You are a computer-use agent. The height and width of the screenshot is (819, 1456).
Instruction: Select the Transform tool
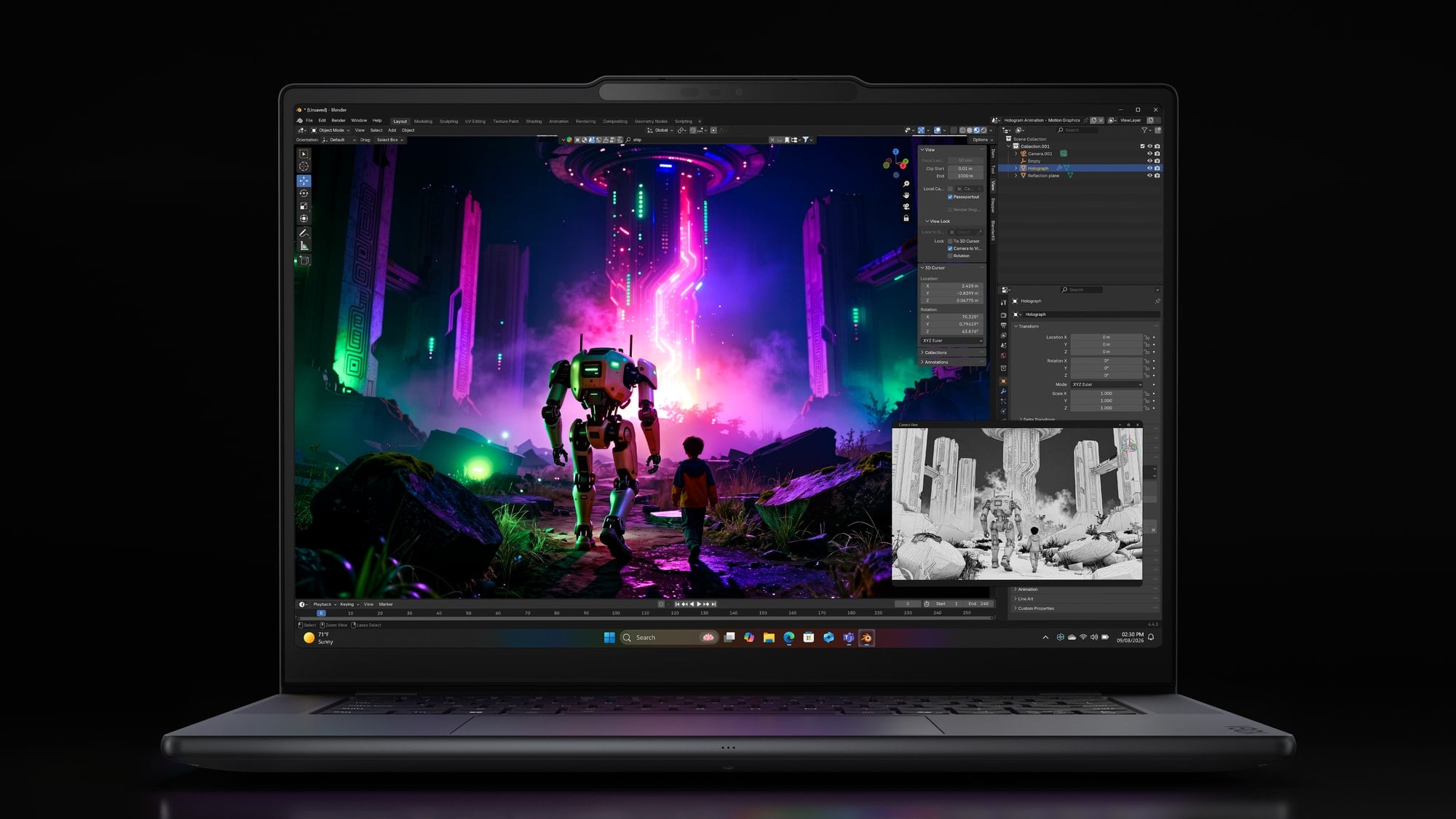(x=304, y=218)
